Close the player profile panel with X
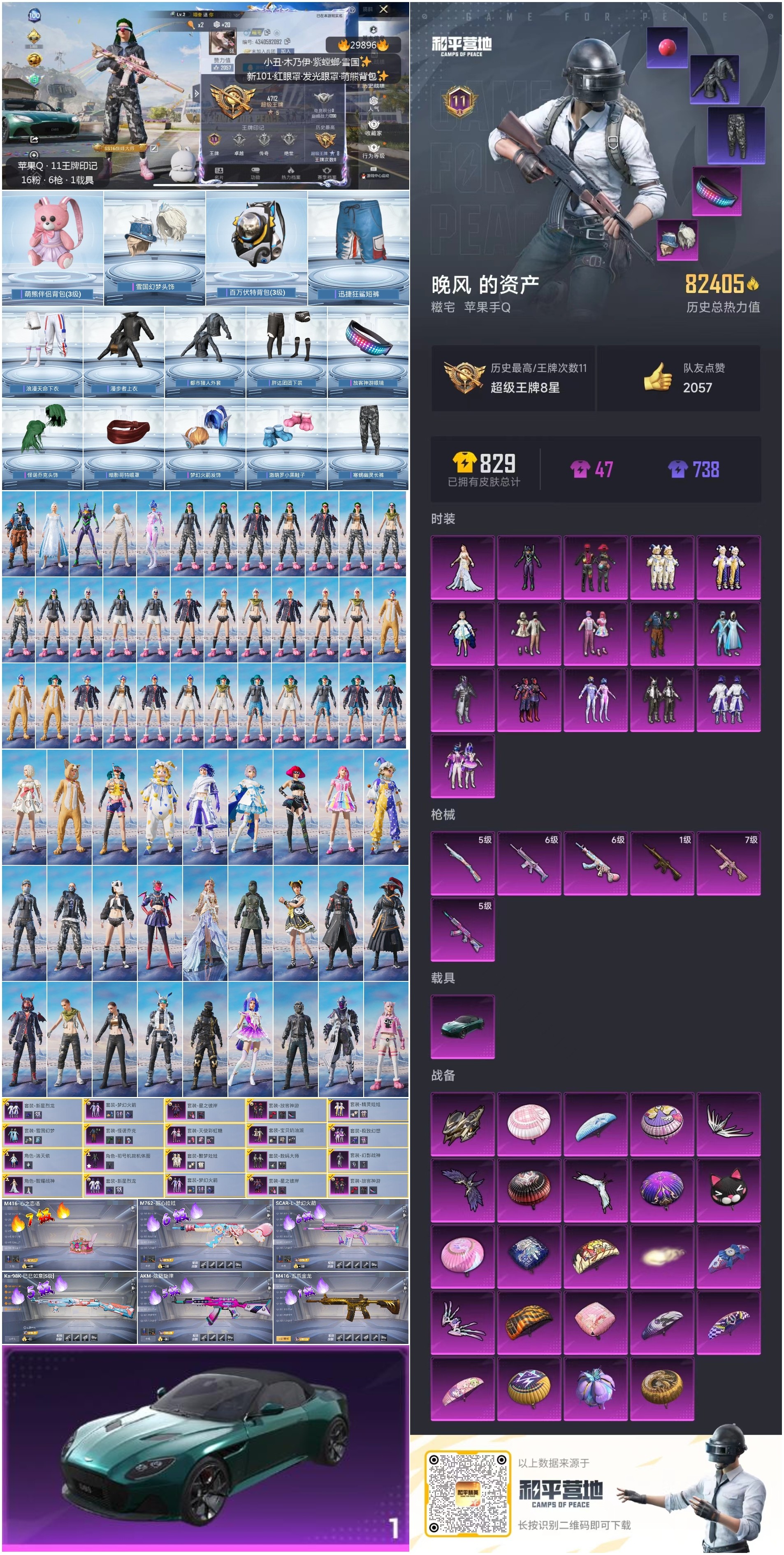The height and width of the screenshot is (1555, 784). tap(384, 9)
